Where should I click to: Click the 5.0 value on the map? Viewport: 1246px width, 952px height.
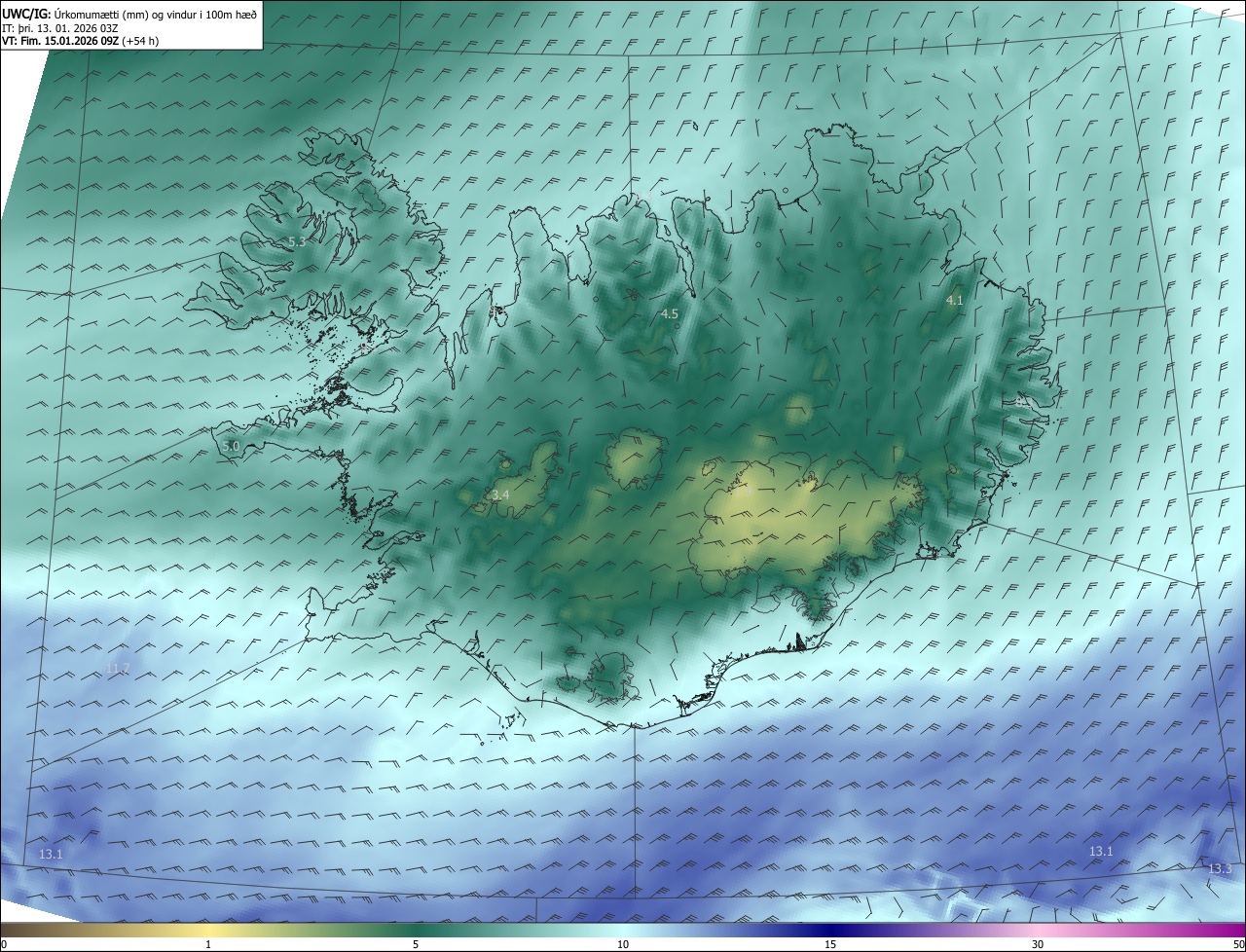[231, 446]
